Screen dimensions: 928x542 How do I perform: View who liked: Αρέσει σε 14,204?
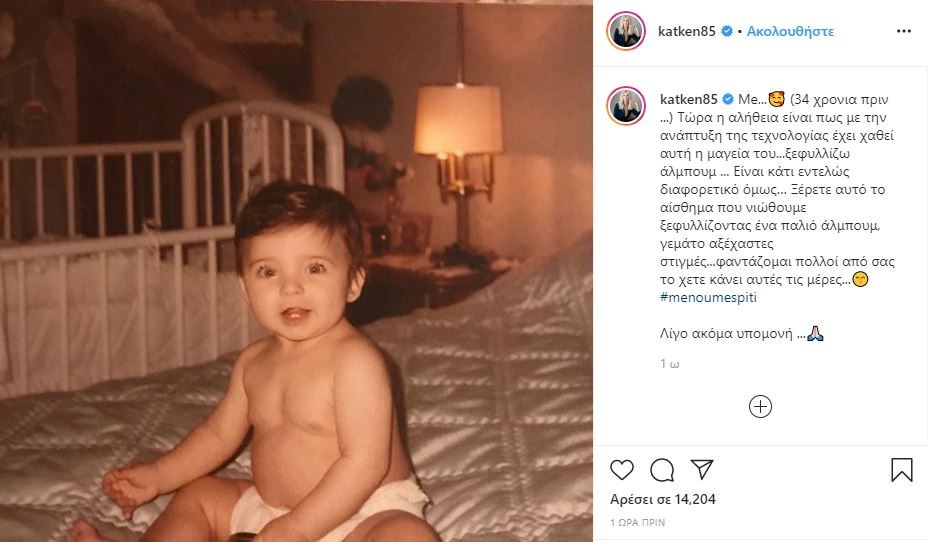[663, 499]
